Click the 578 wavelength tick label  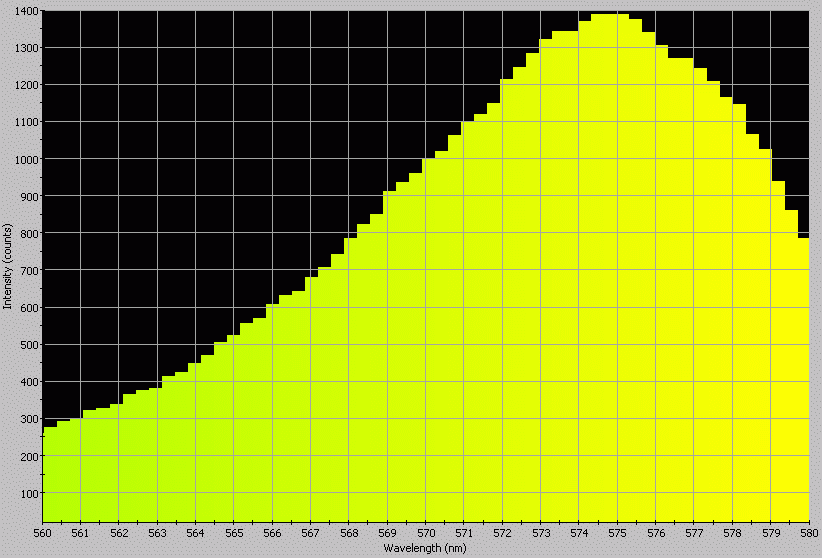pyautogui.click(x=732, y=532)
